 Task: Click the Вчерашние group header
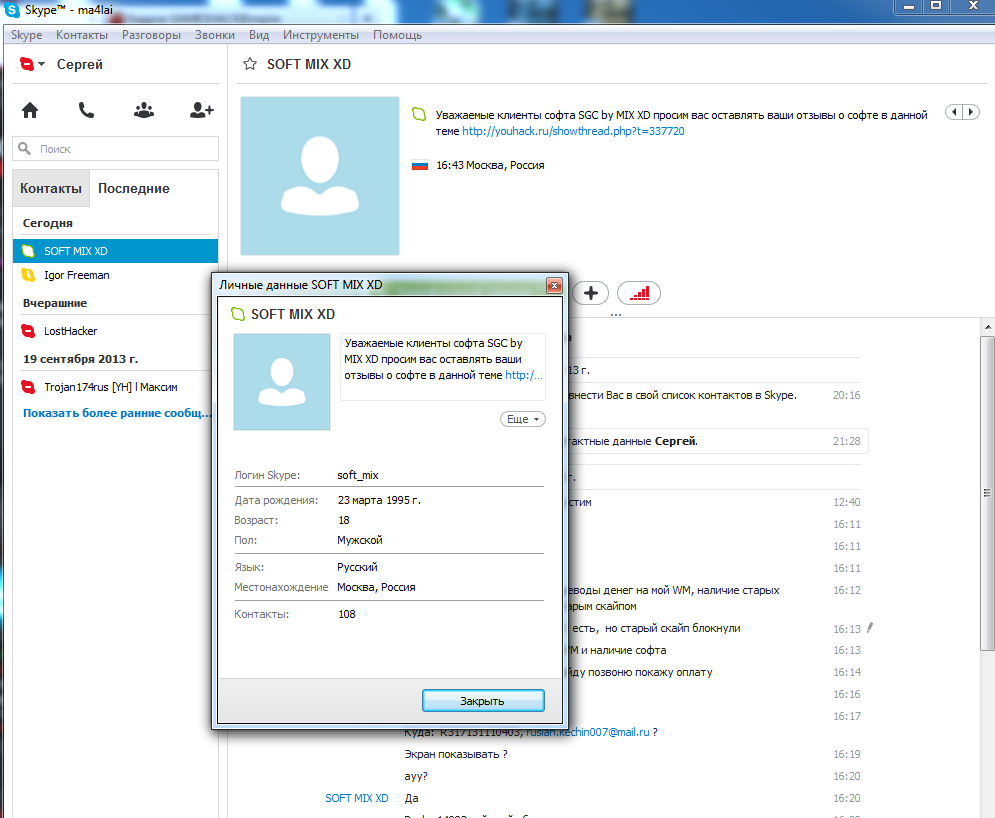pyautogui.click(x=55, y=303)
